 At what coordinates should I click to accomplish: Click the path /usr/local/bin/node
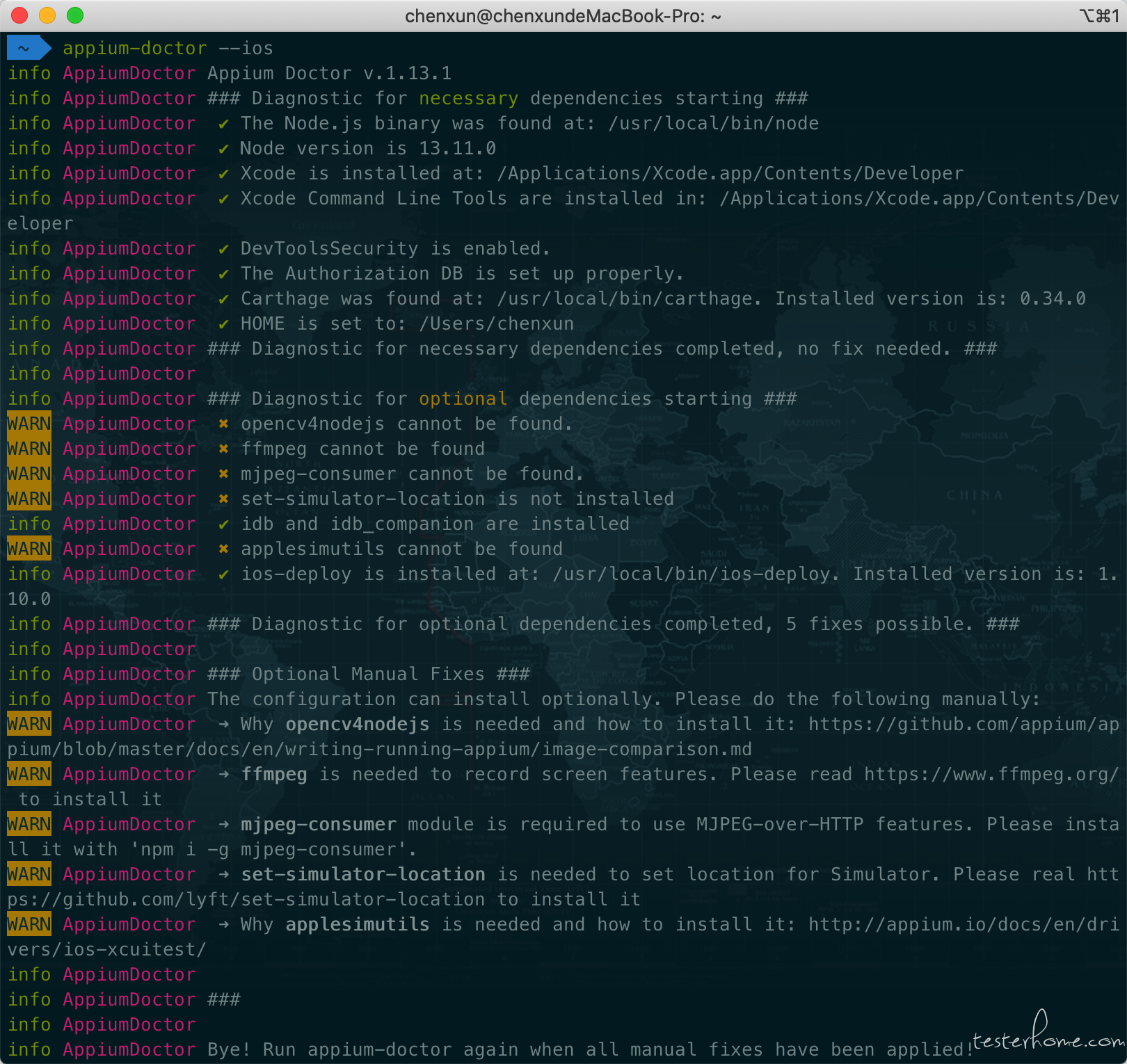point(713,123)
